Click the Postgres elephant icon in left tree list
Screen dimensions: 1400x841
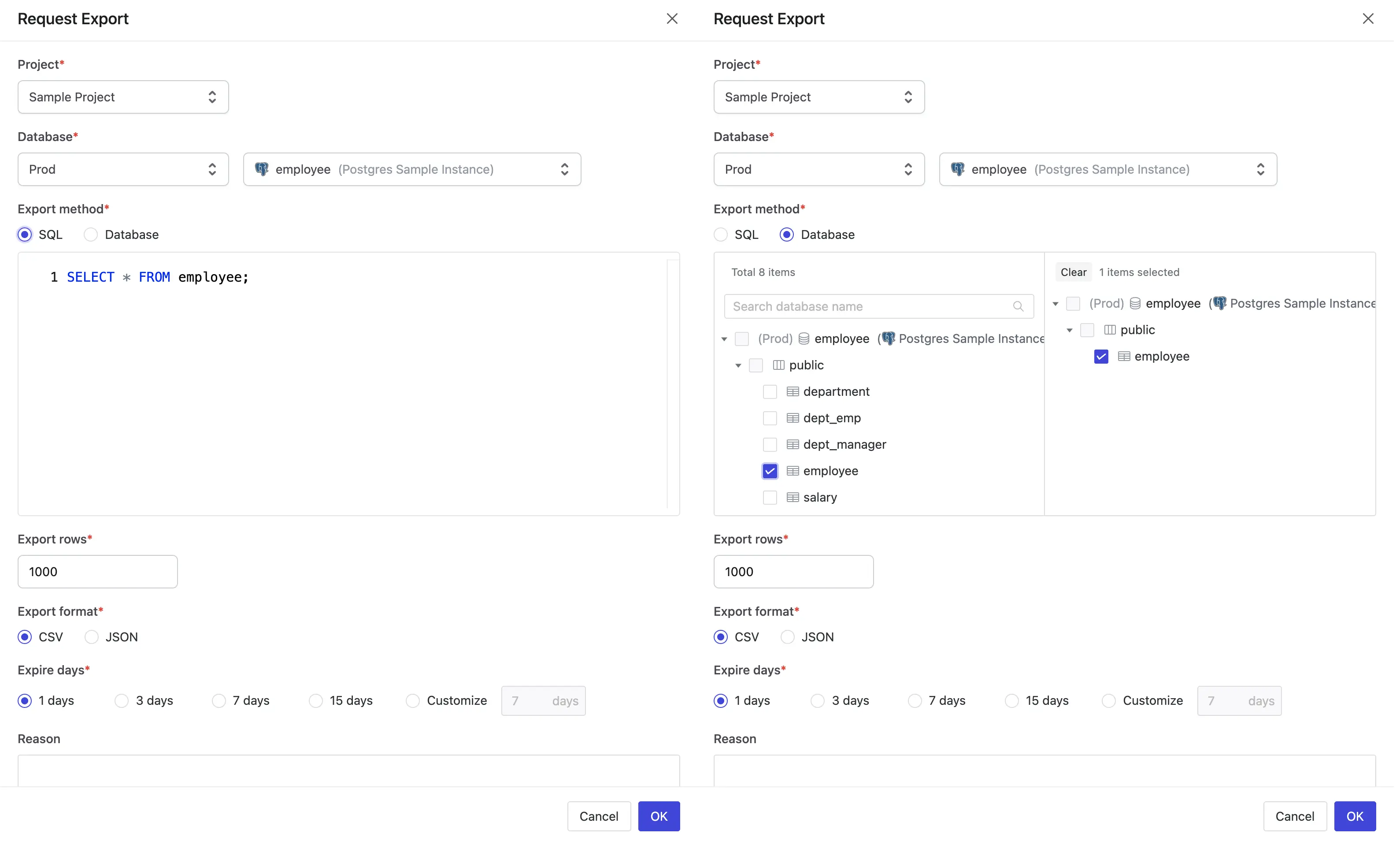click(x=889, y=339)
